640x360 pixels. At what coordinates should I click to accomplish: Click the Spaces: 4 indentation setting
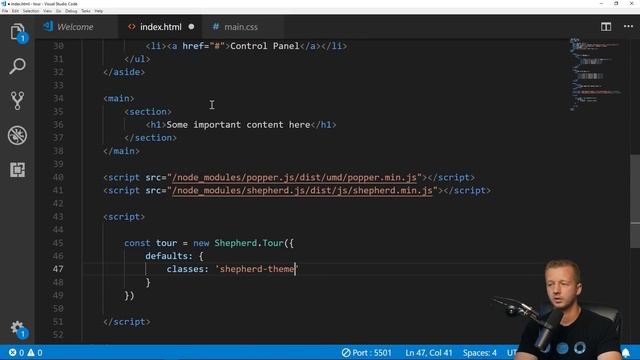(x=480, y=353)
